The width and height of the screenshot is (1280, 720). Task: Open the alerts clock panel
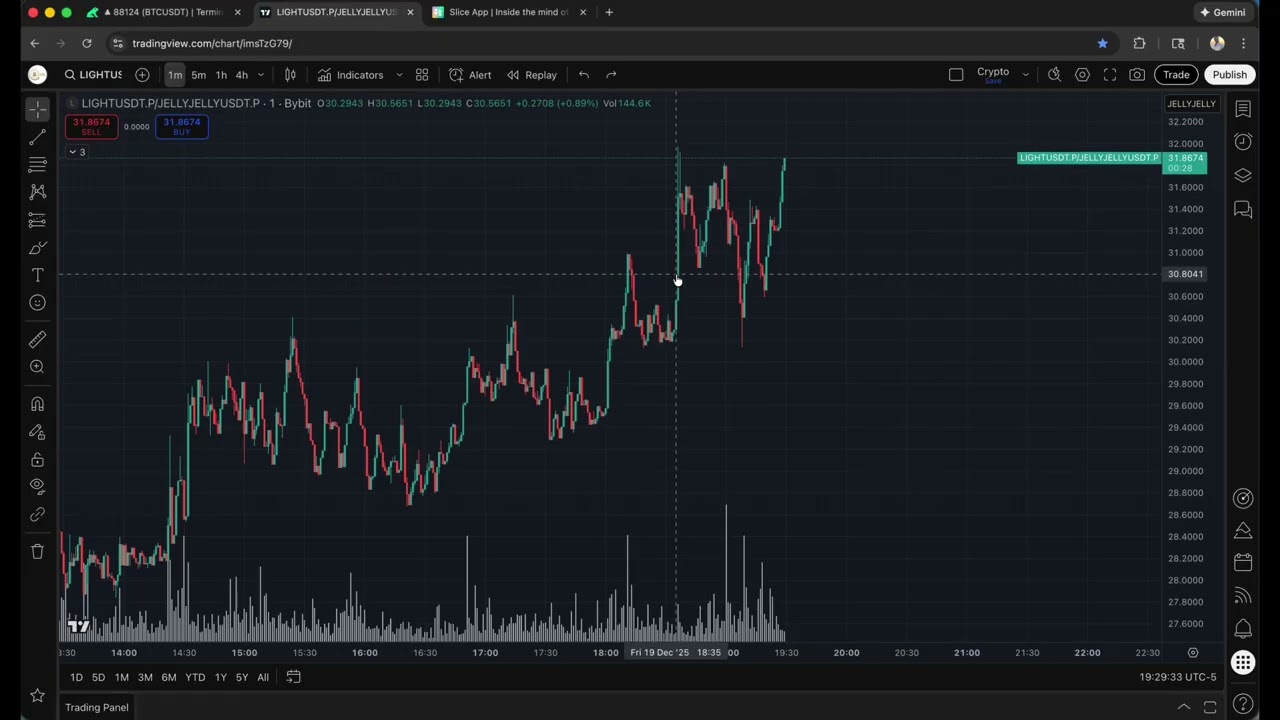1243,142
